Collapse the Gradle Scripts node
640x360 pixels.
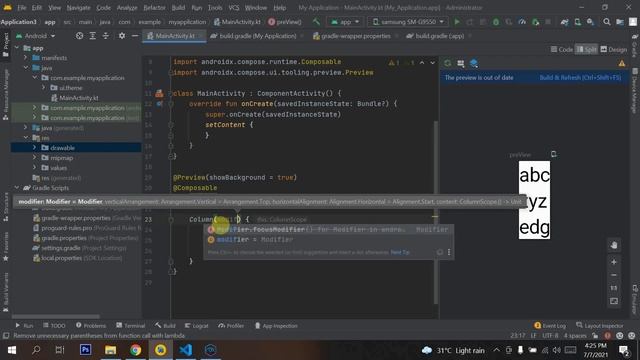tap(17, 188)
